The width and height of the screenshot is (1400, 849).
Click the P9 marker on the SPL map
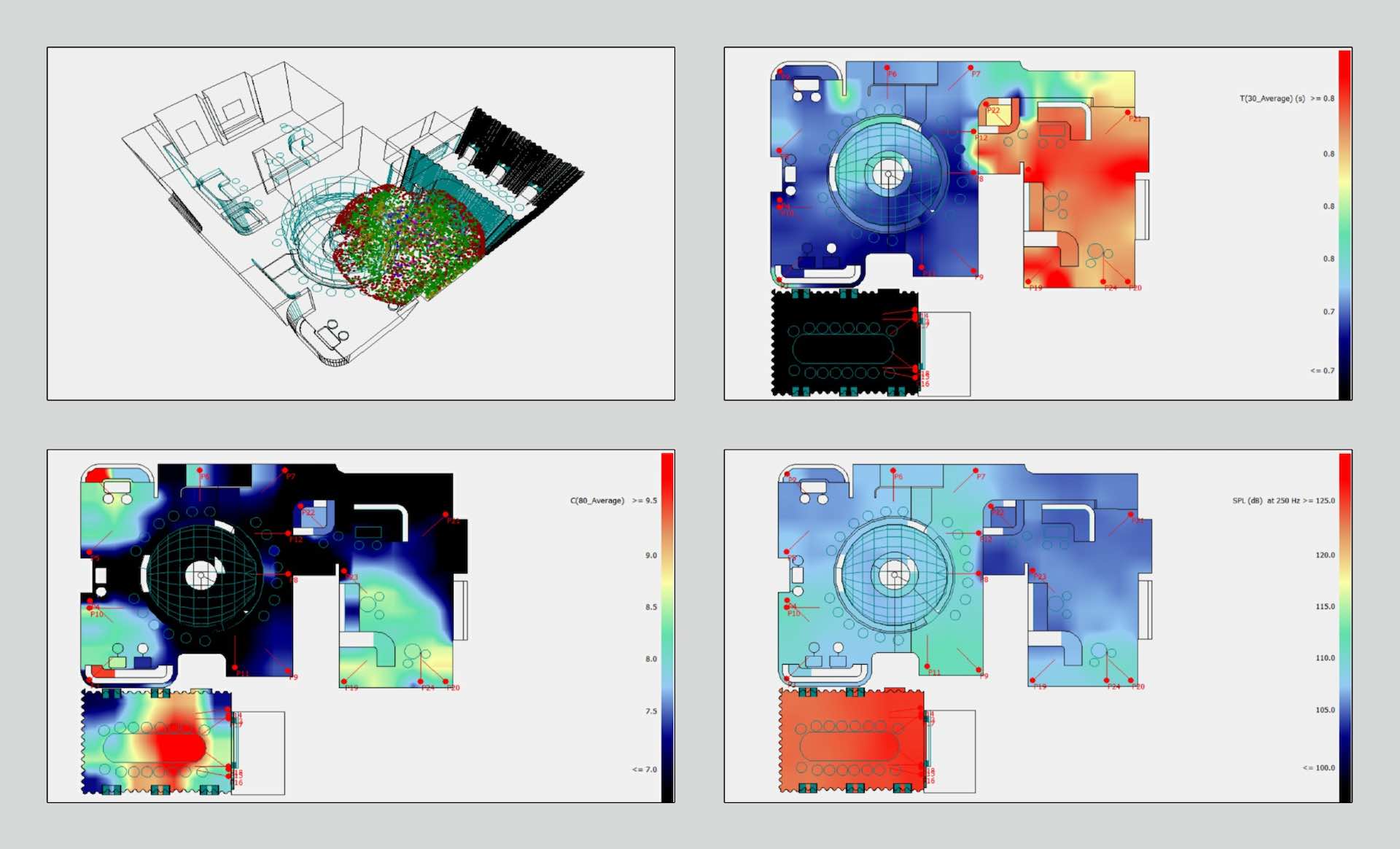coord(979,670)
